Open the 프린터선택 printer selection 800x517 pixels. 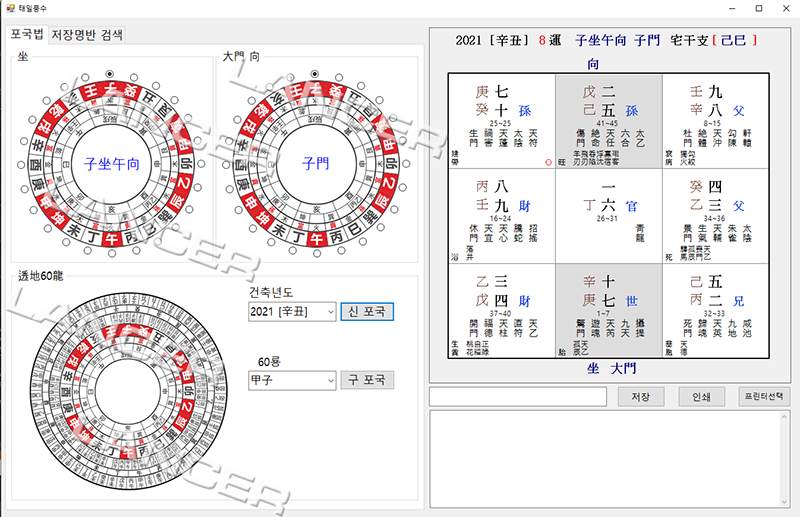(764, 396)
